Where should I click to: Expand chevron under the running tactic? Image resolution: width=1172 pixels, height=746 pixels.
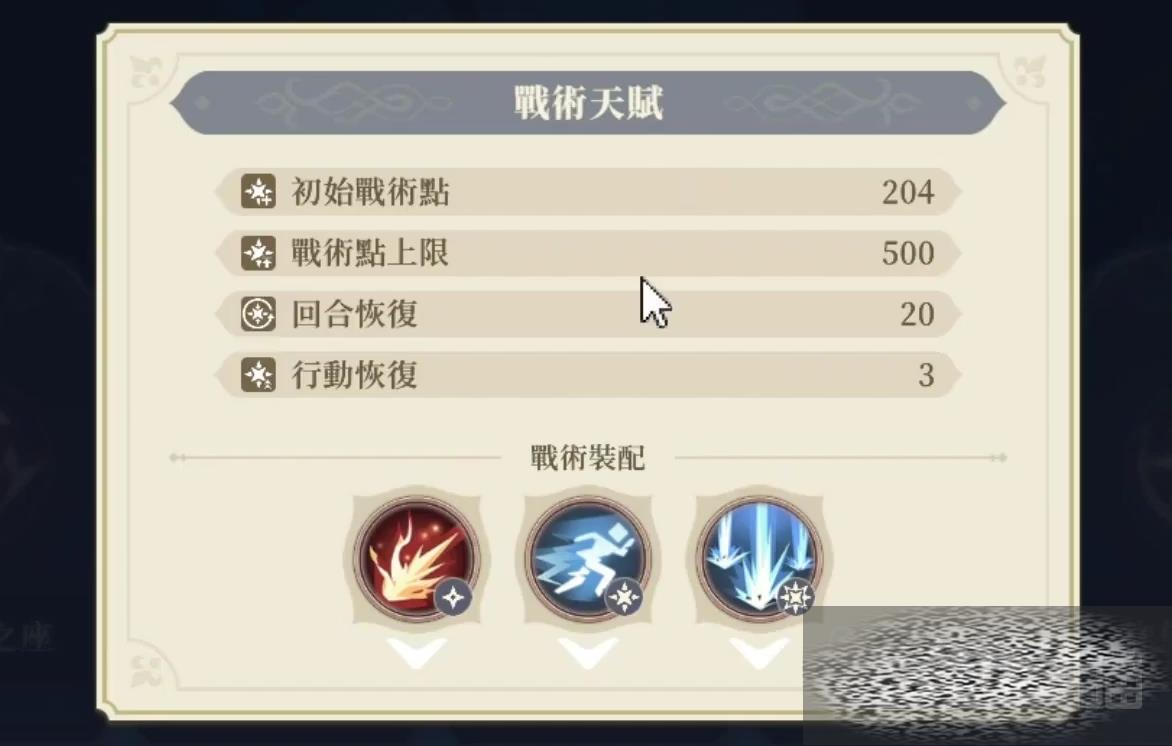[588, 653]
